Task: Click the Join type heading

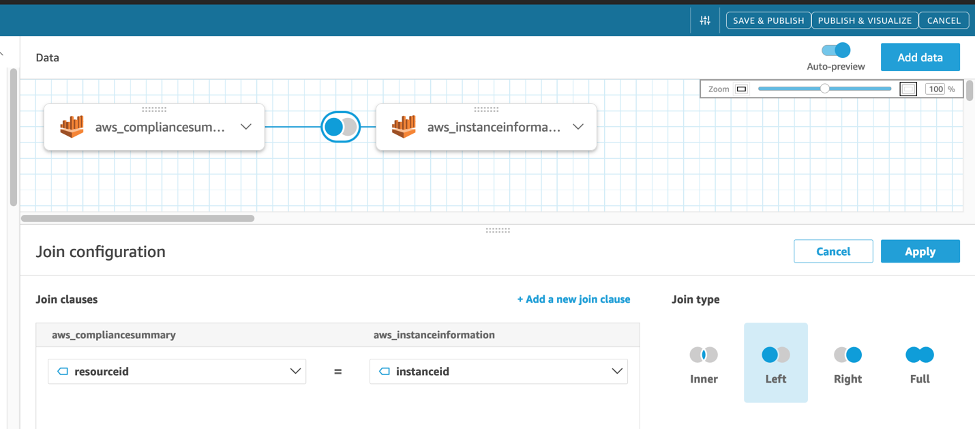Action: tap(695, 299)
